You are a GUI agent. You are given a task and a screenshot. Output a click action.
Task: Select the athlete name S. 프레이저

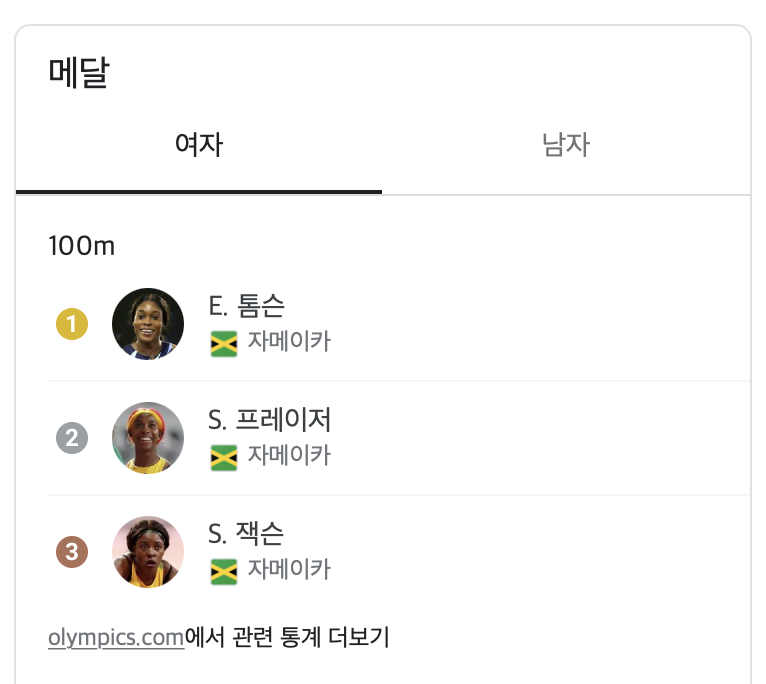click(269, 420)
